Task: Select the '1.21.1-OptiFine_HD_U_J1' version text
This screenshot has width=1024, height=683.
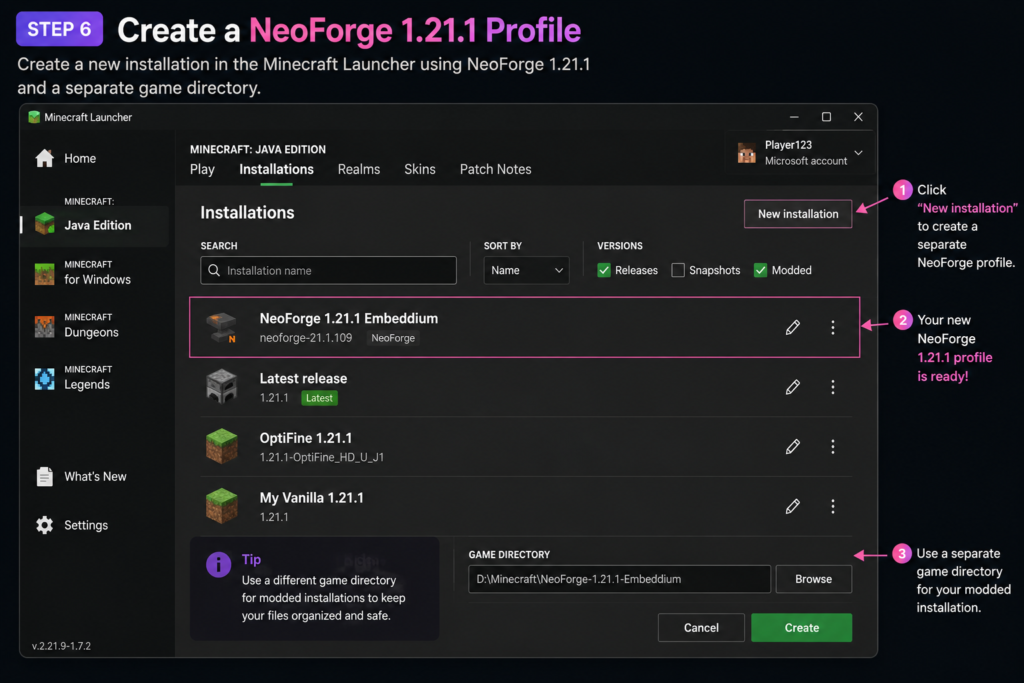Action: coord(322,457)
